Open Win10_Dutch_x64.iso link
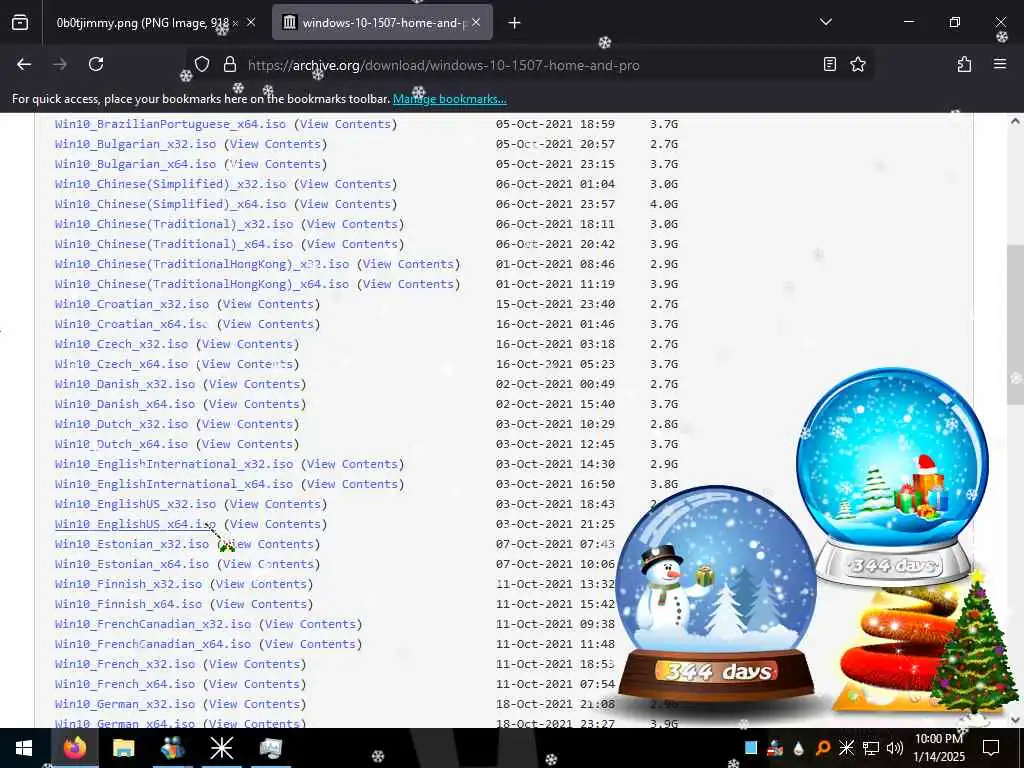This screenshot has width=1024, height=768. click(x=121, y=444)
